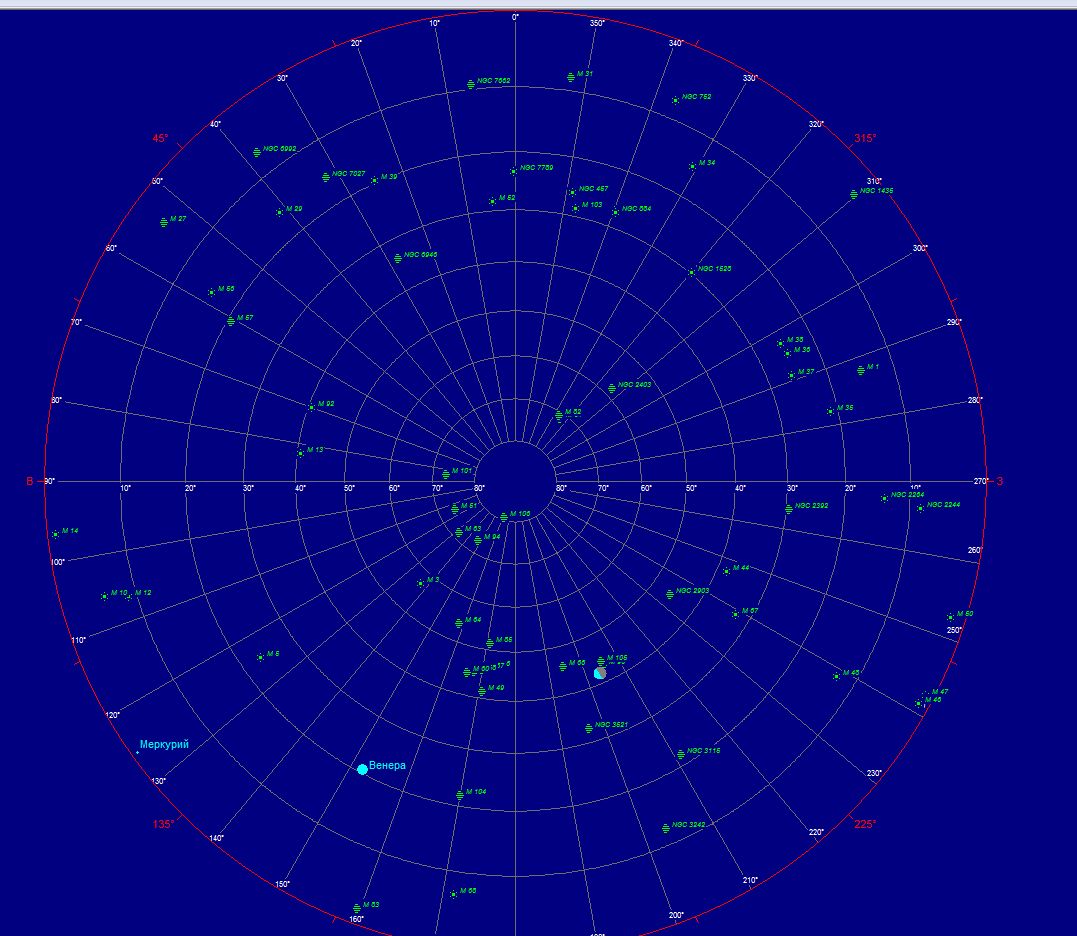The image size is (1077, 936).
Task: Select the Mercury planet label
Action: tap(164, 744)
